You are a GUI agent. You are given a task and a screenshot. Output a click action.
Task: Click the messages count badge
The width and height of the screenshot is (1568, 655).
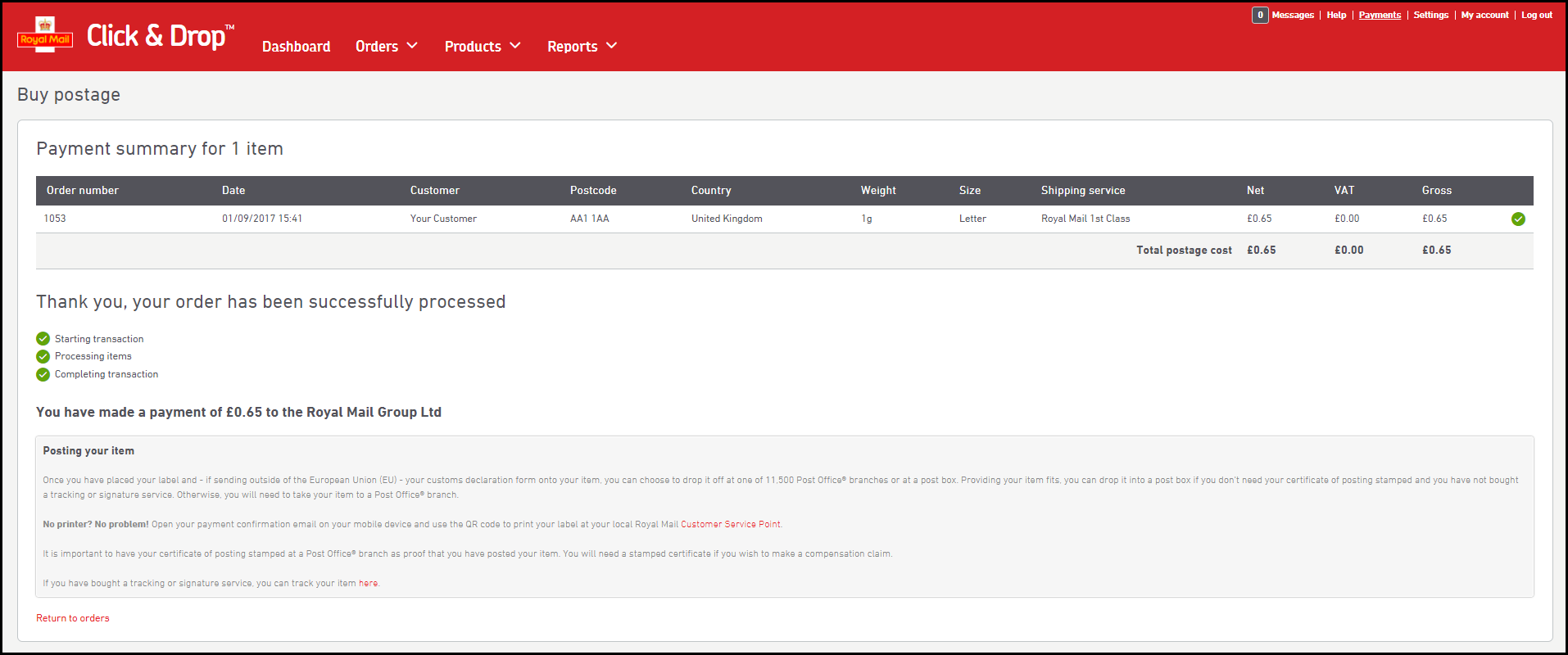(1260, 16)
